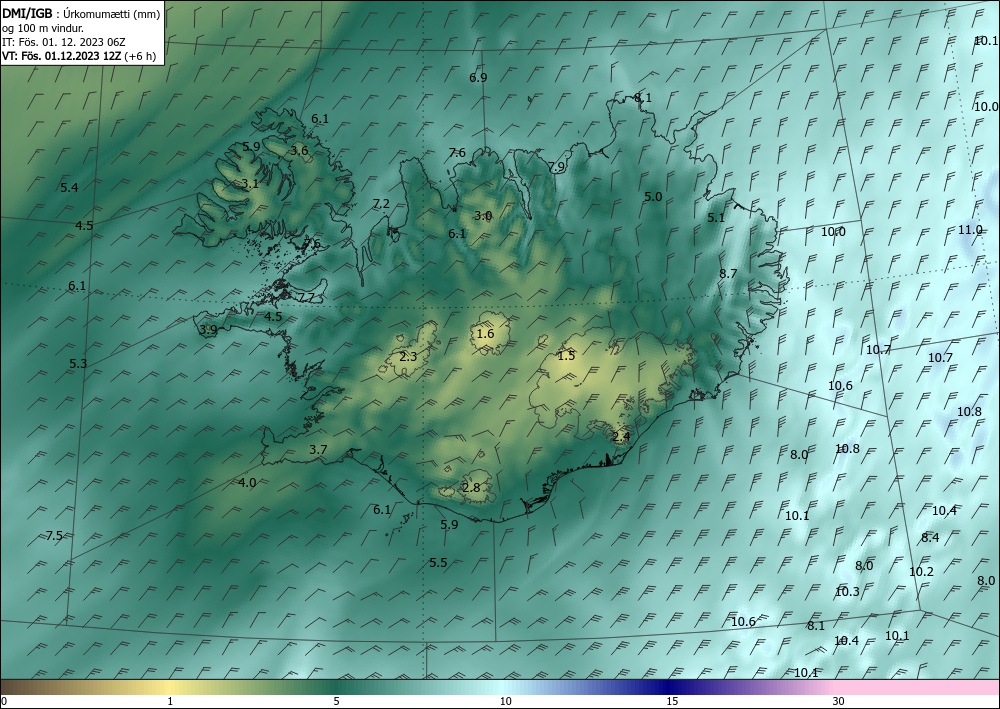Choose the 1.5 value label
Image resolution: width=1000 pixels, height=709 pixels.
pyautogui.click(x=566, y=356)
